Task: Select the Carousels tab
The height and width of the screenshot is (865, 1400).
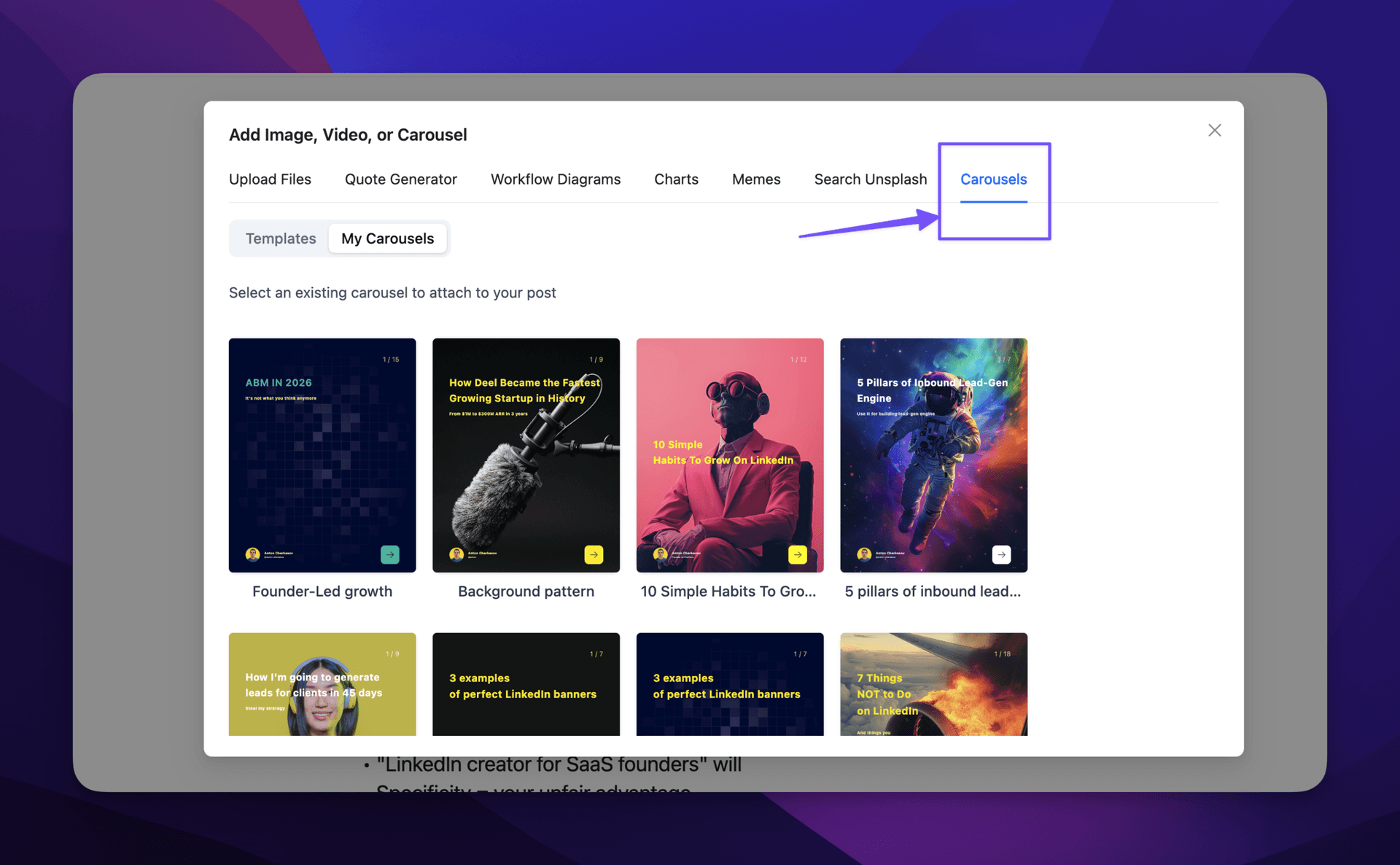Action: [x=993, y=179]
